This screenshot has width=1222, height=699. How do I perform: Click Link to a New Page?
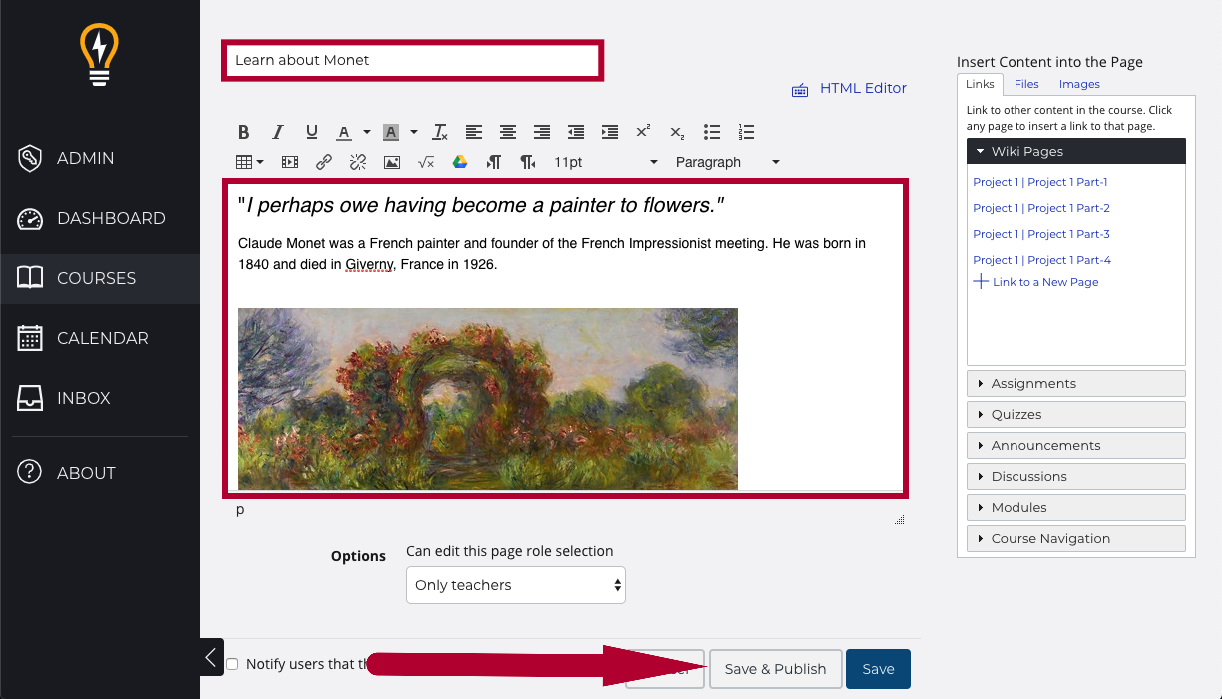click(x=1036, y=282)
